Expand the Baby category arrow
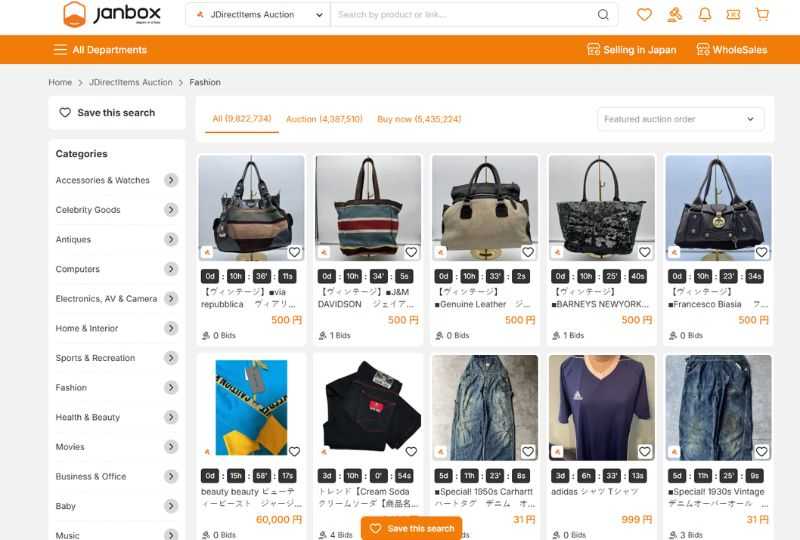 [171, 506]
